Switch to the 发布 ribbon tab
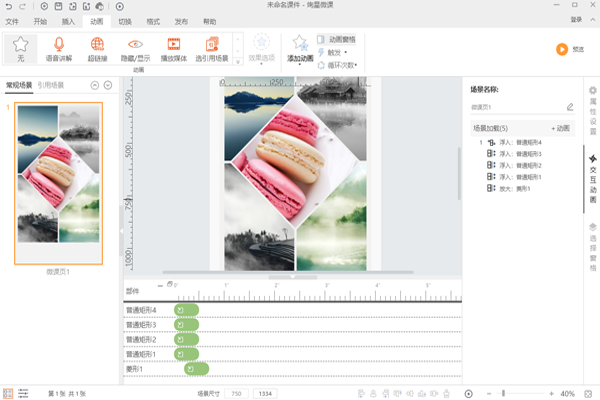600x400 pixels. (181, 21)
